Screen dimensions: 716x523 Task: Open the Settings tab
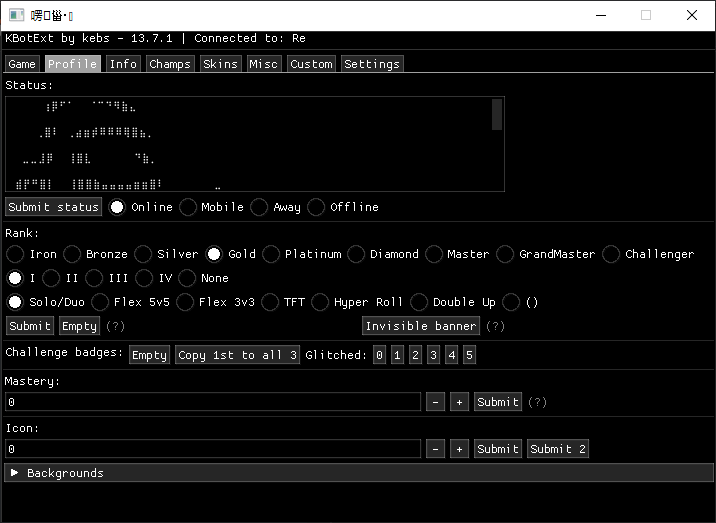[372, 64]
